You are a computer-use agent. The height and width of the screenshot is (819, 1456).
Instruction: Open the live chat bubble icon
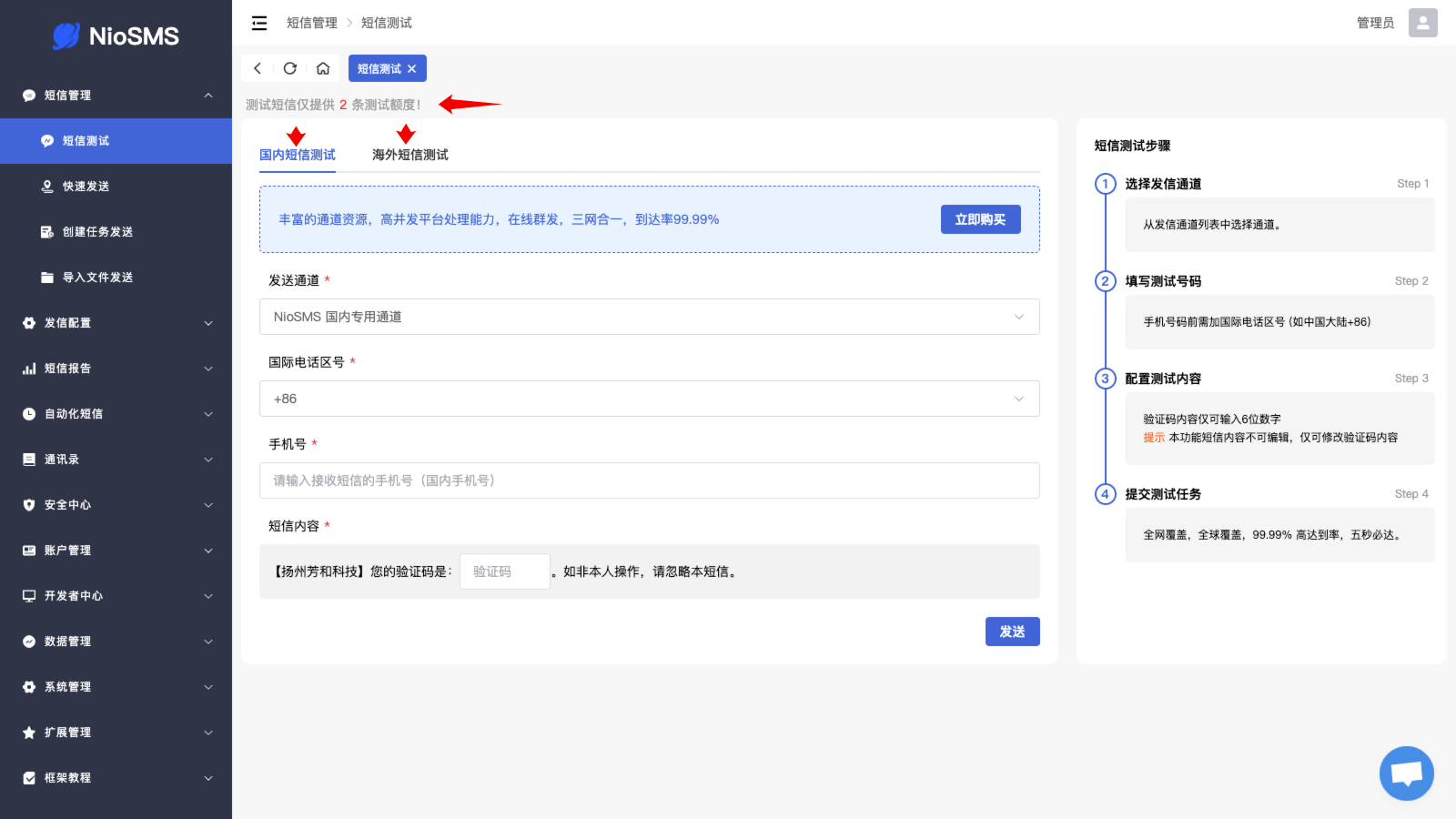[x=1407, y=773]
